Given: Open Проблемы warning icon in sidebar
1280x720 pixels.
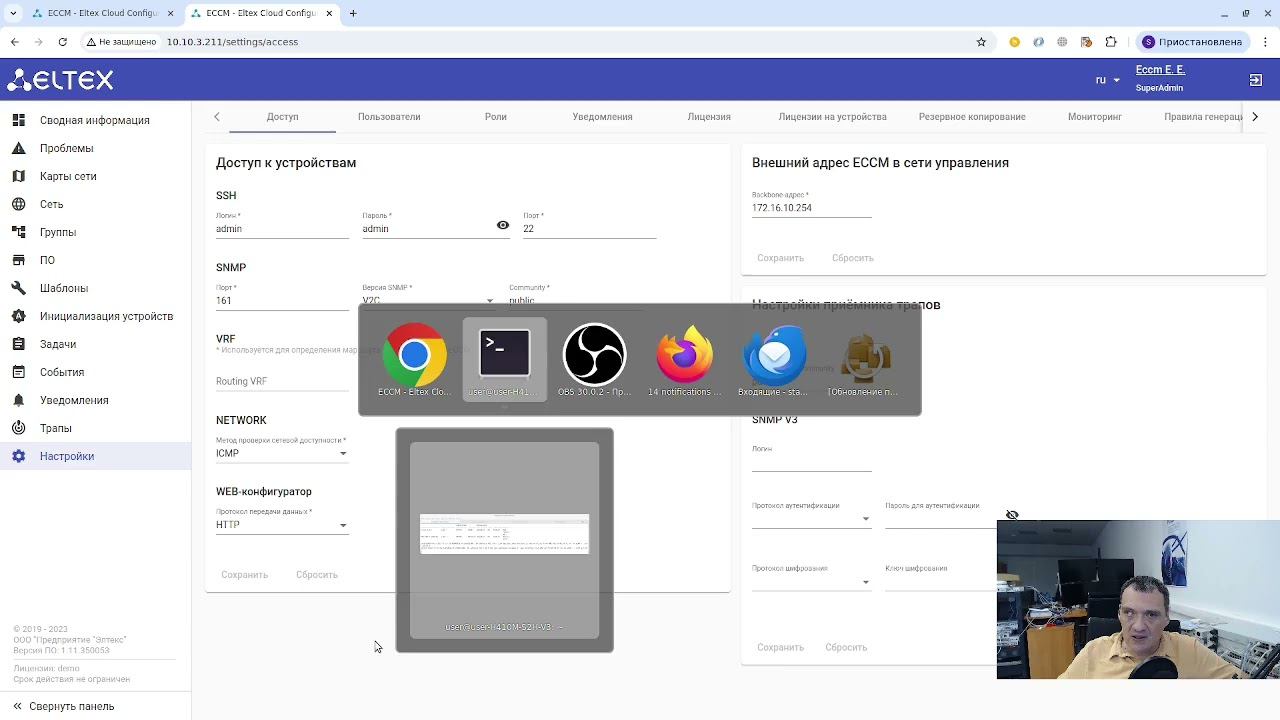Looking at the screenshot, I should [18, 148].
